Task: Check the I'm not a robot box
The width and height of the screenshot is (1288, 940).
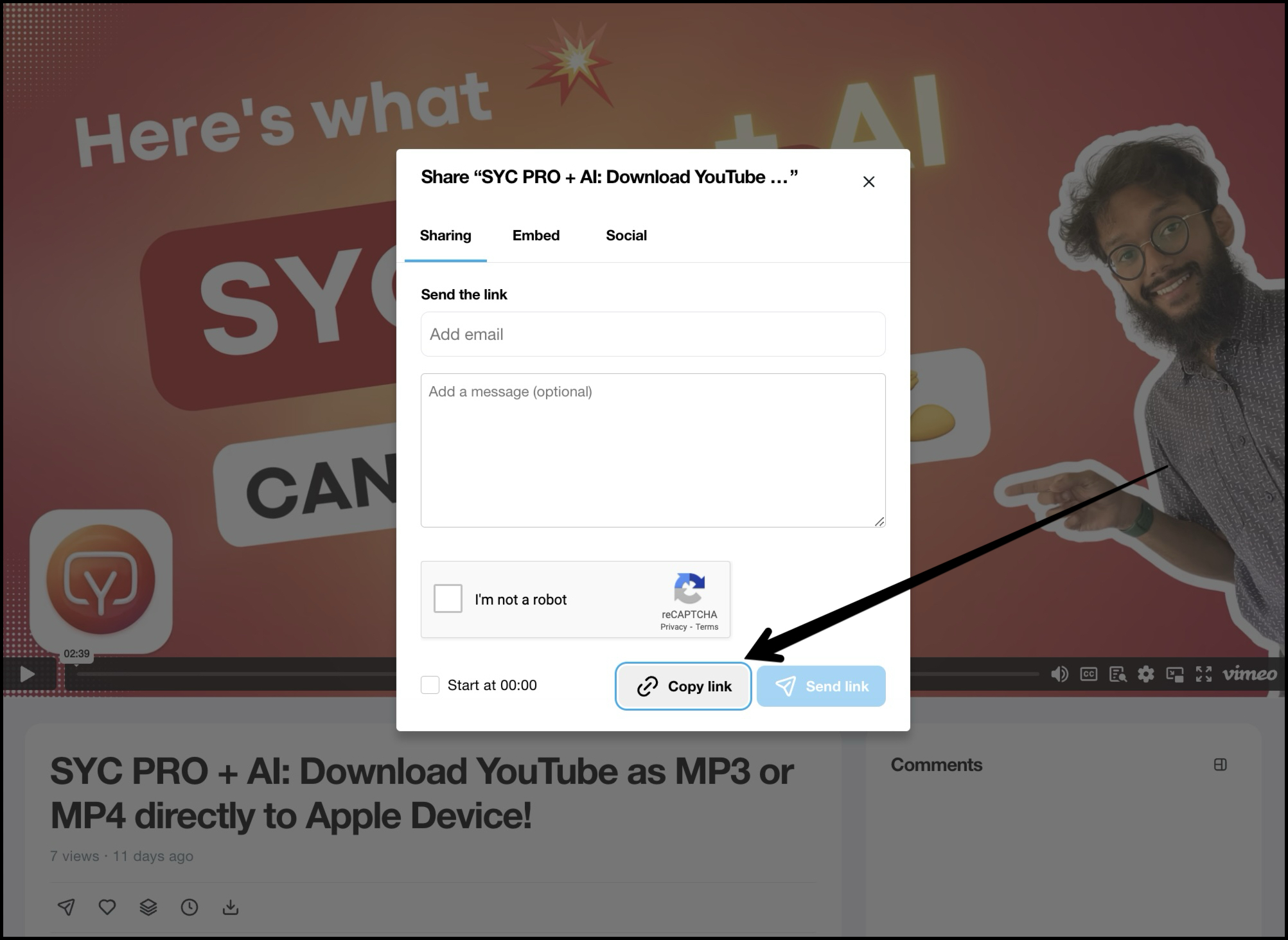Action: (448, 599)
